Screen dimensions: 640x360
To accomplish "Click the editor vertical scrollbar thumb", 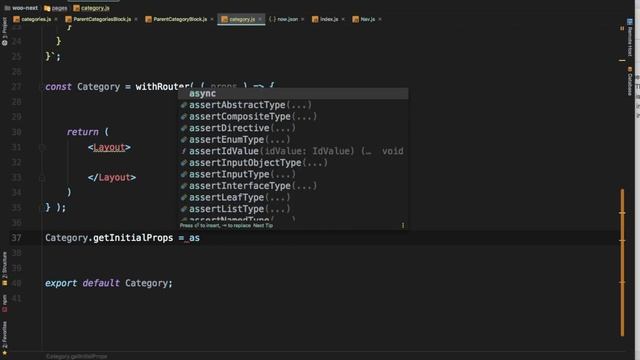I will (622, 262).
